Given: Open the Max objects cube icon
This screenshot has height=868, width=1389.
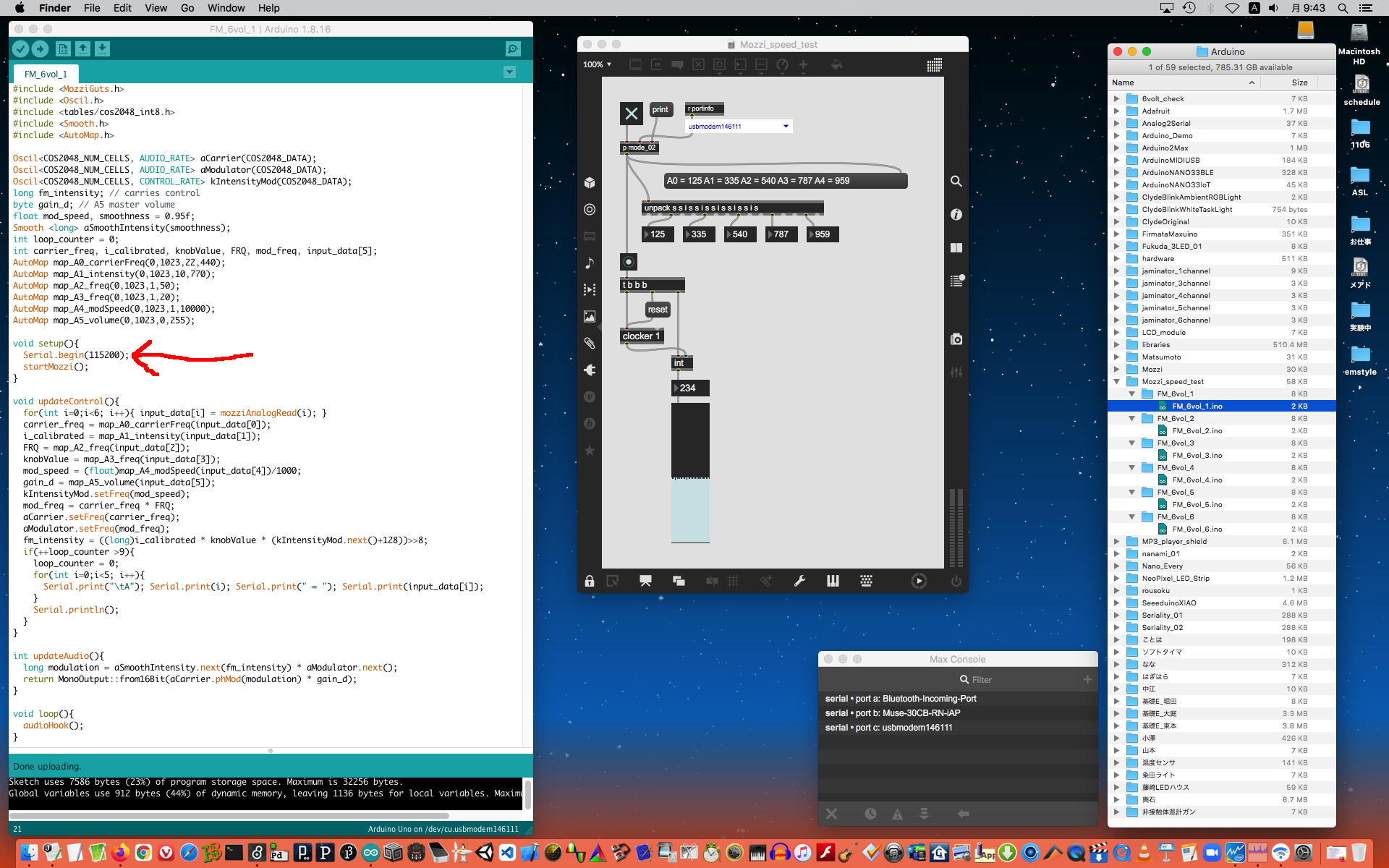Looking at the screenshot, I should [590, 183].
